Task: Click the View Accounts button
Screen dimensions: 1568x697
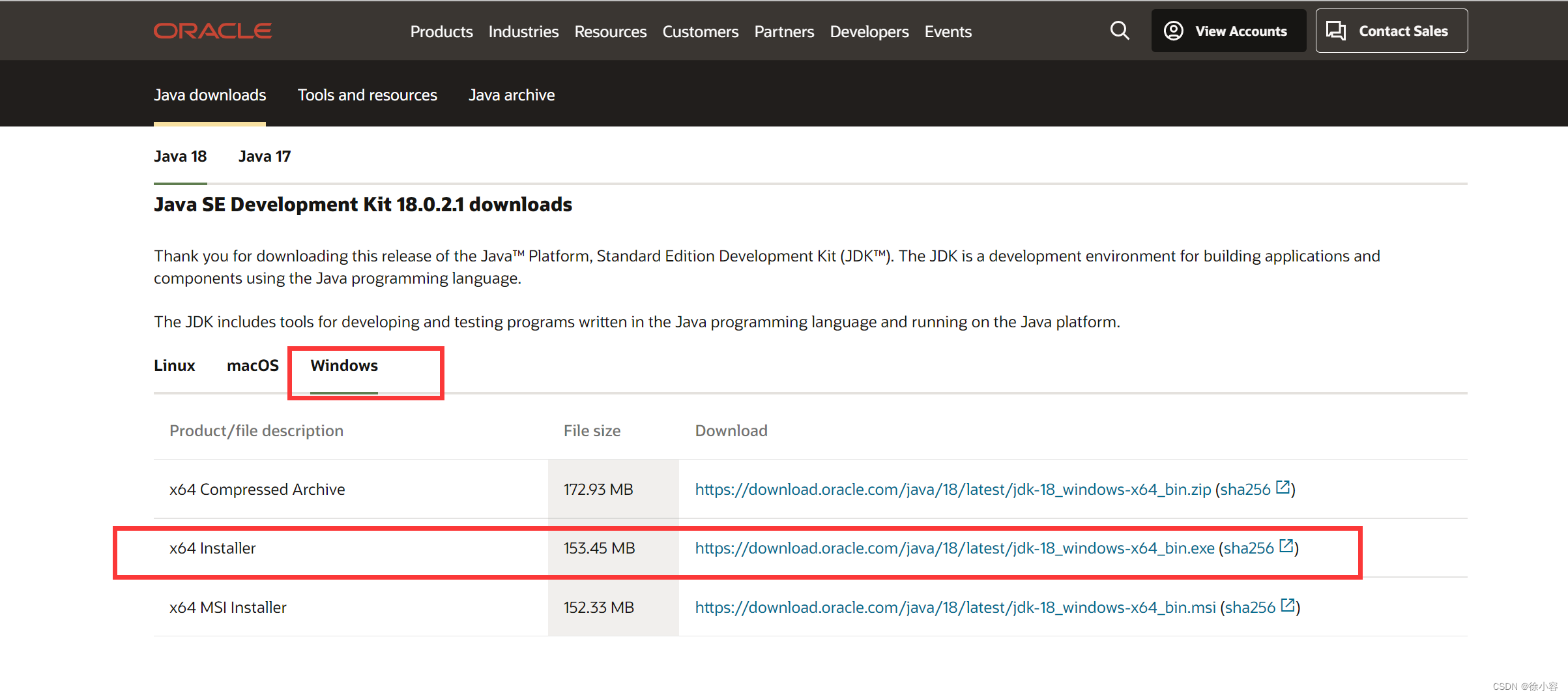Action: pyautogui.click(x=1228, y=31)
